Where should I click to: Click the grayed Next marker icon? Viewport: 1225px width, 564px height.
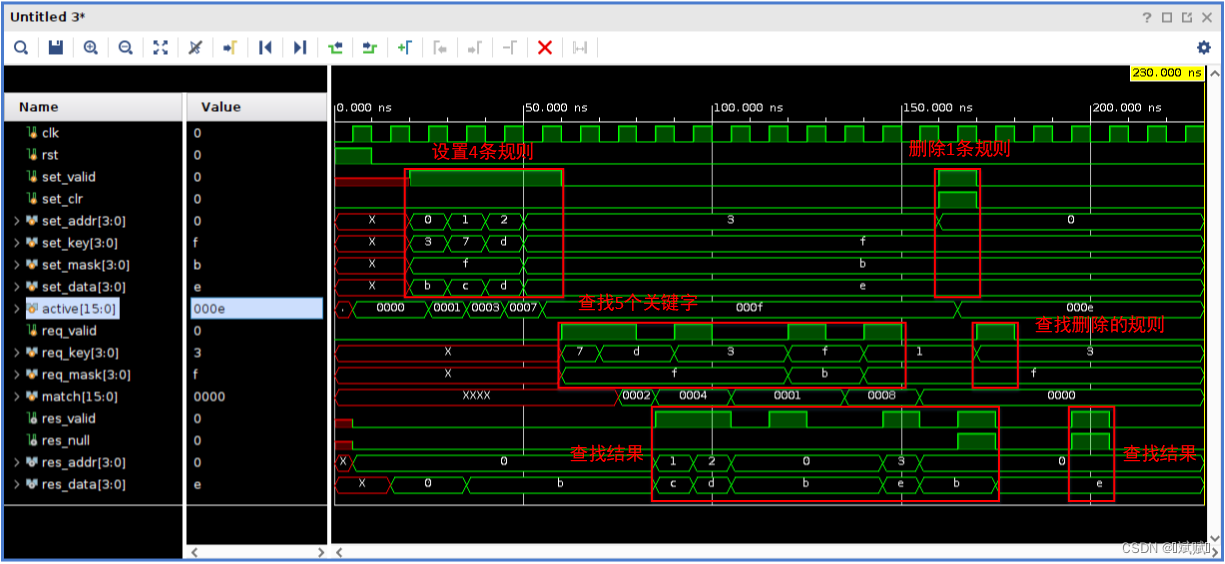pyautogui.click(x=474, y=47)
